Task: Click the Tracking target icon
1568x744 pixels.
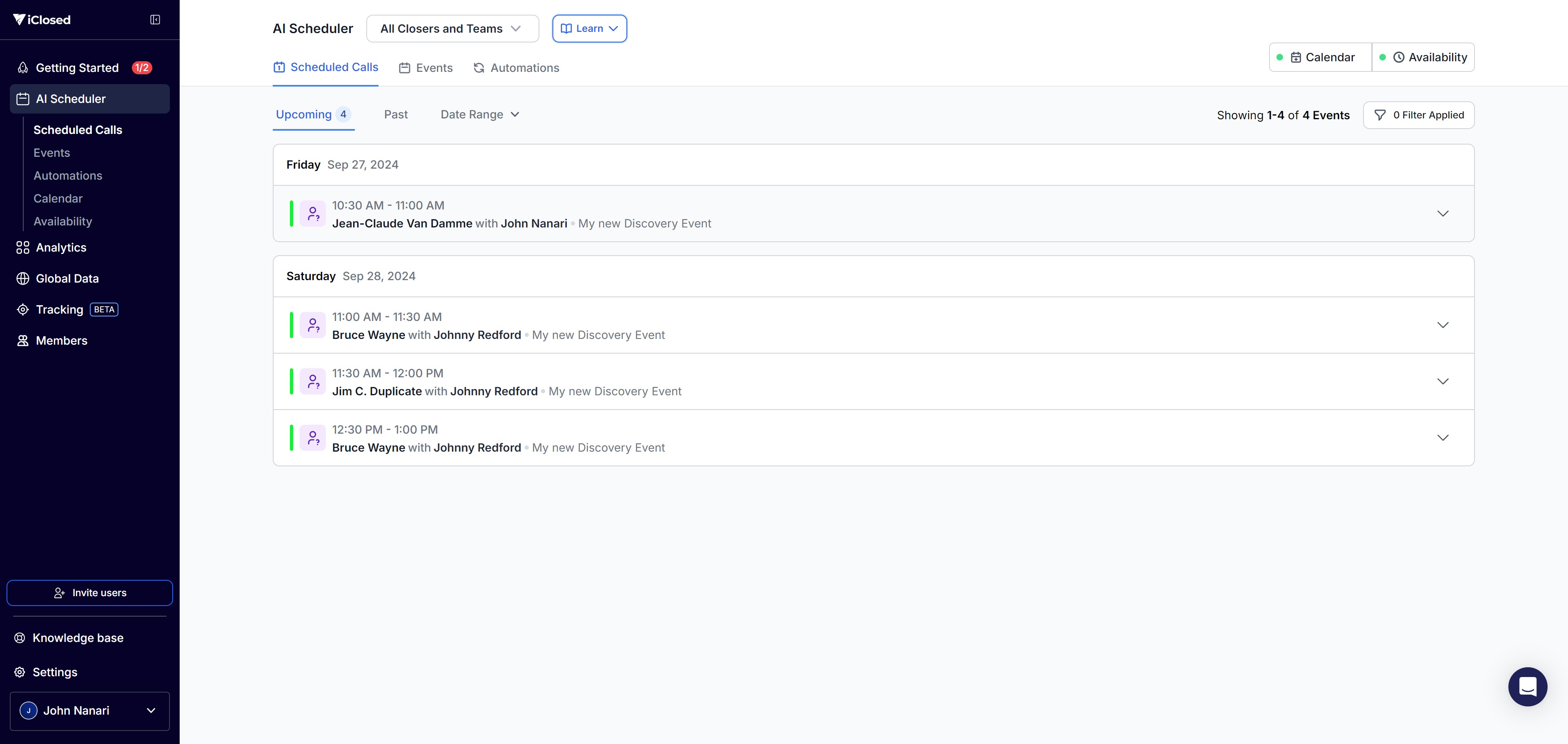Action: click(x=22, y=309)
